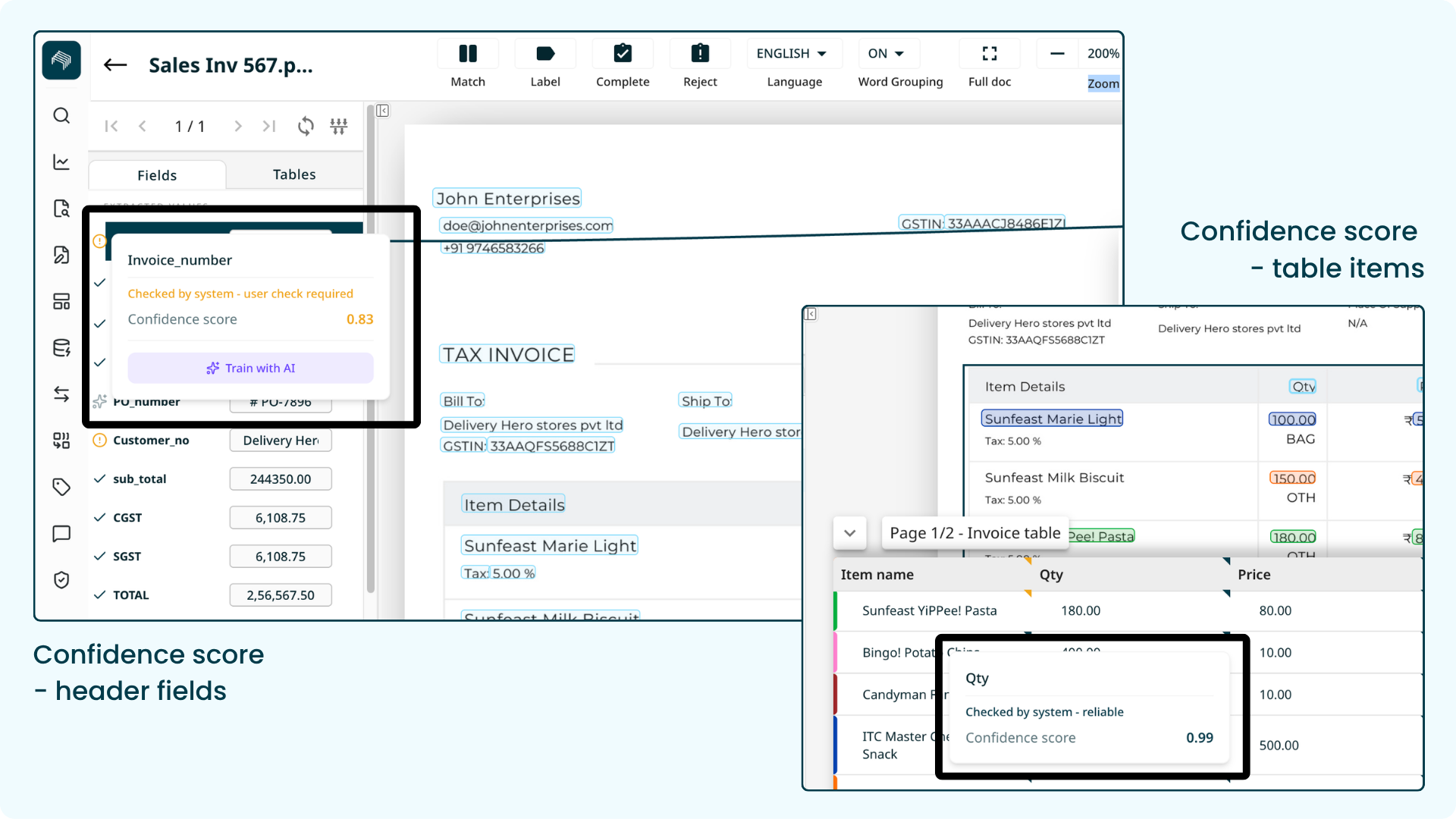Click the checkmark next to sub_total
Image resolution: width=1456 pixels, height=819 pixels.
[x=99, y=479]
